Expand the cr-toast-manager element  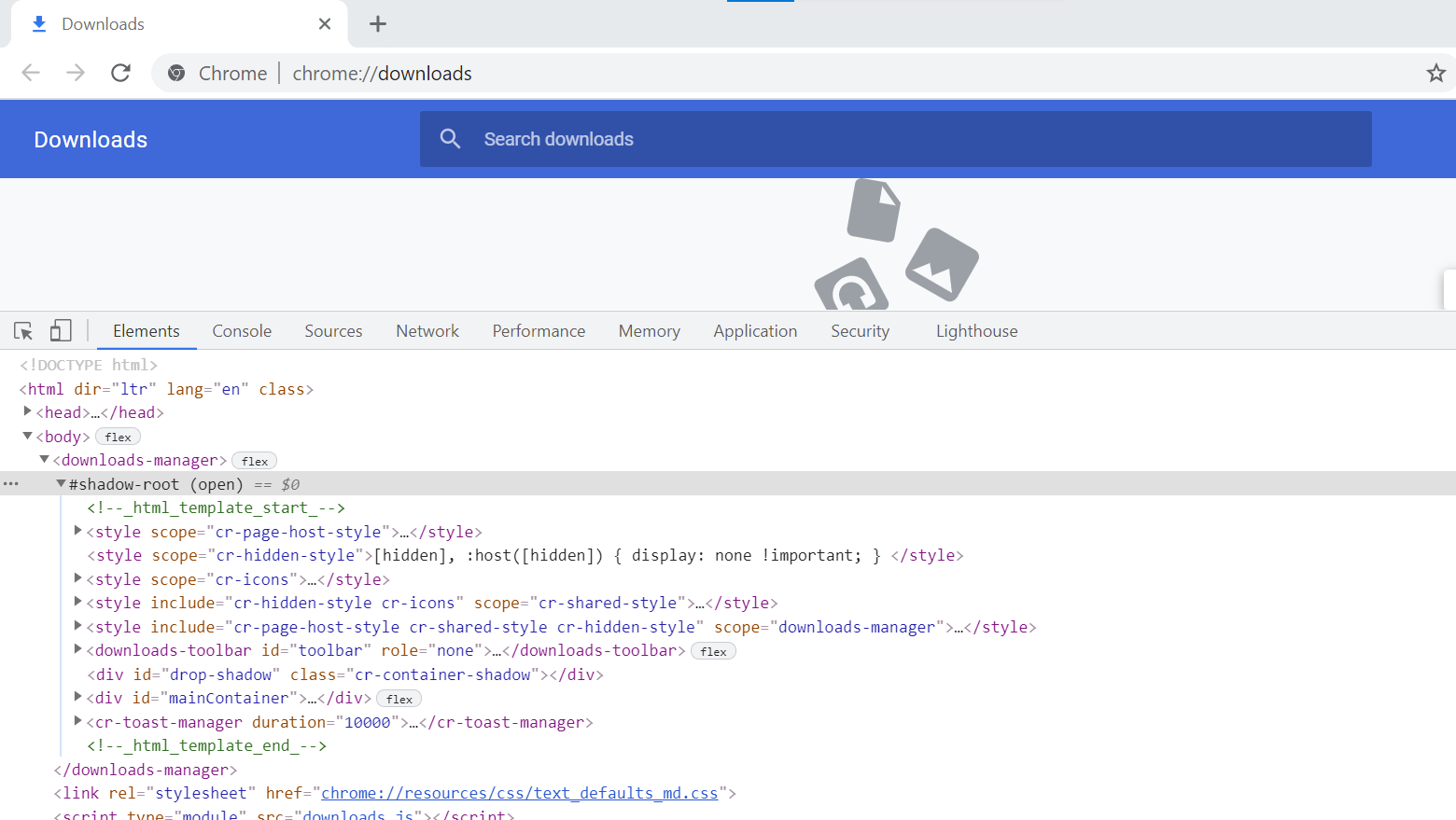[x=77, y=721]
